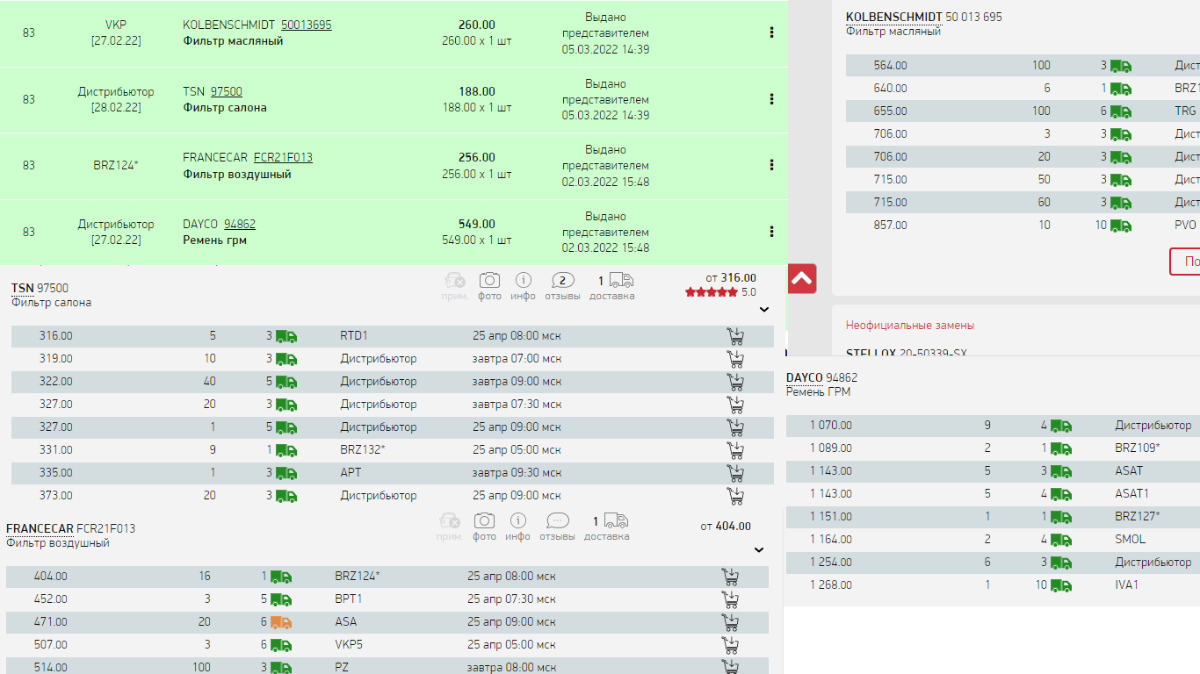Collapse FRANCECAR offers list with chevron
1200x674 pixels.
(x=758, y=550)
